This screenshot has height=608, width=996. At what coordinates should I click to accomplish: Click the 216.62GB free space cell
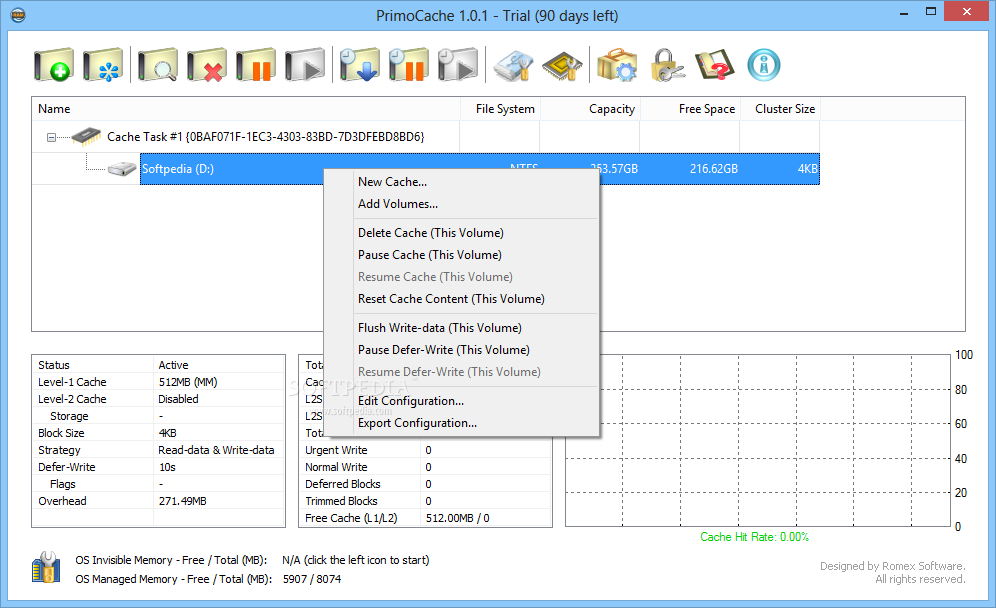coord(714,169)
